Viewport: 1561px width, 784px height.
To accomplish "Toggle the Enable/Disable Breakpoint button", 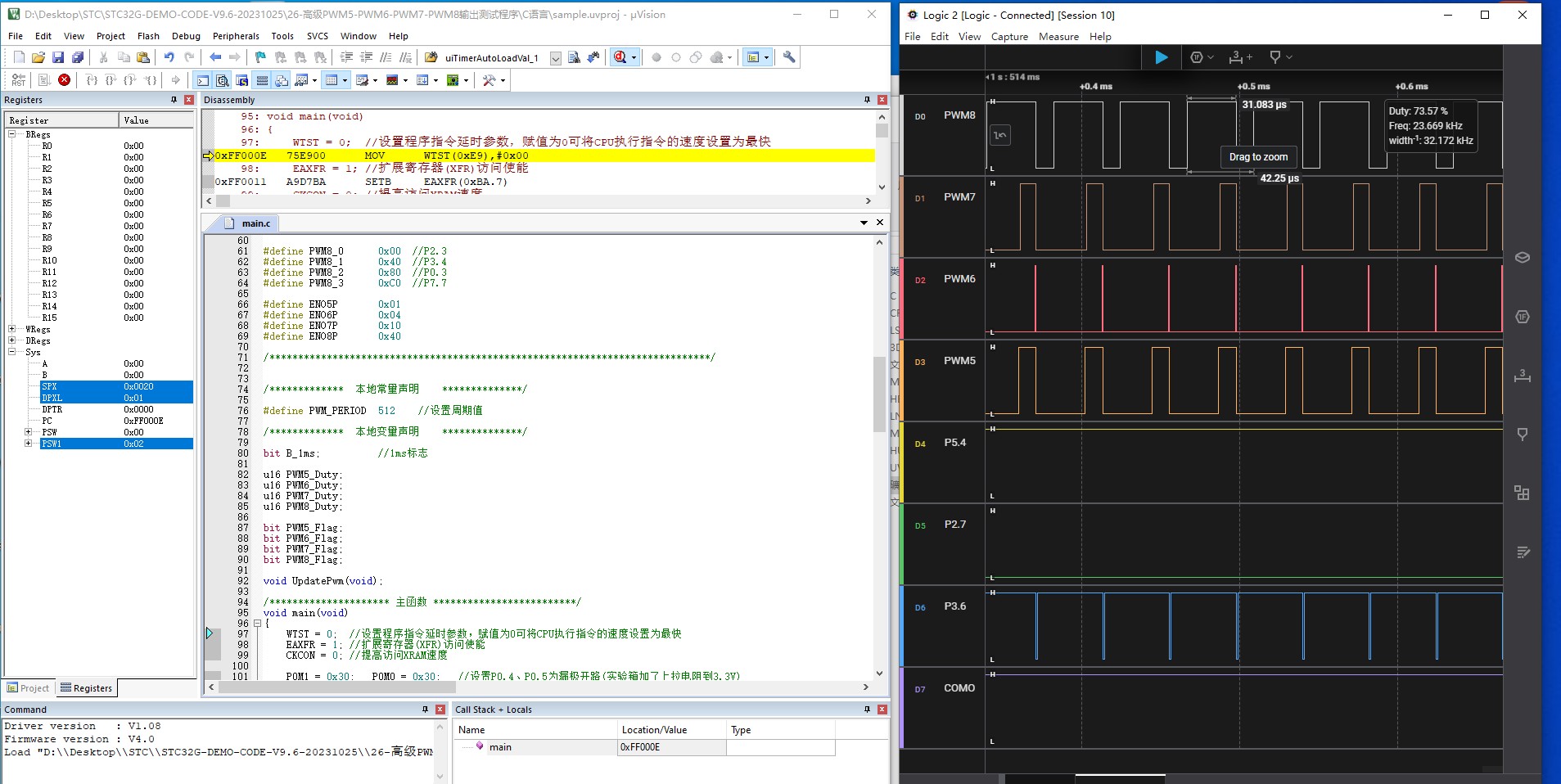I will (x=676, y=57).
